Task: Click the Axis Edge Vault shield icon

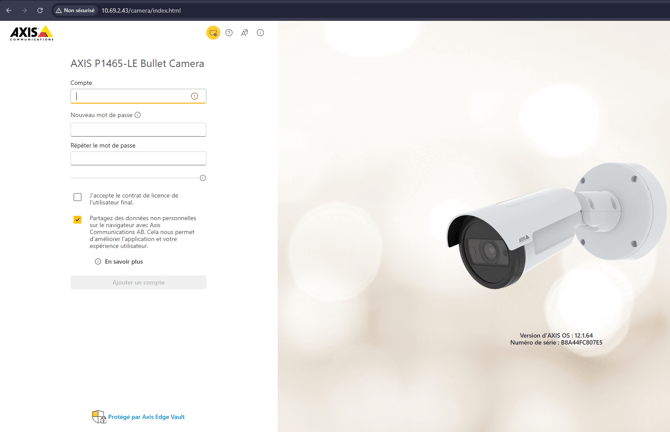Action: point(98,417)
